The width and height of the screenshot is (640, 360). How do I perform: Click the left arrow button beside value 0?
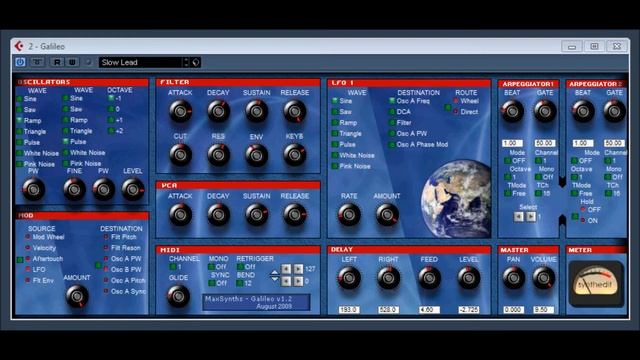(286, 281)
